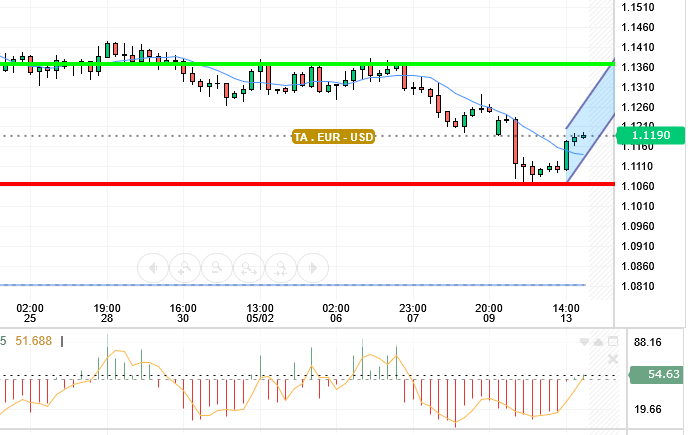The image size is (690, 435).
Task: Click the 23:00 07 time axis label
Action: pos(413,313)
